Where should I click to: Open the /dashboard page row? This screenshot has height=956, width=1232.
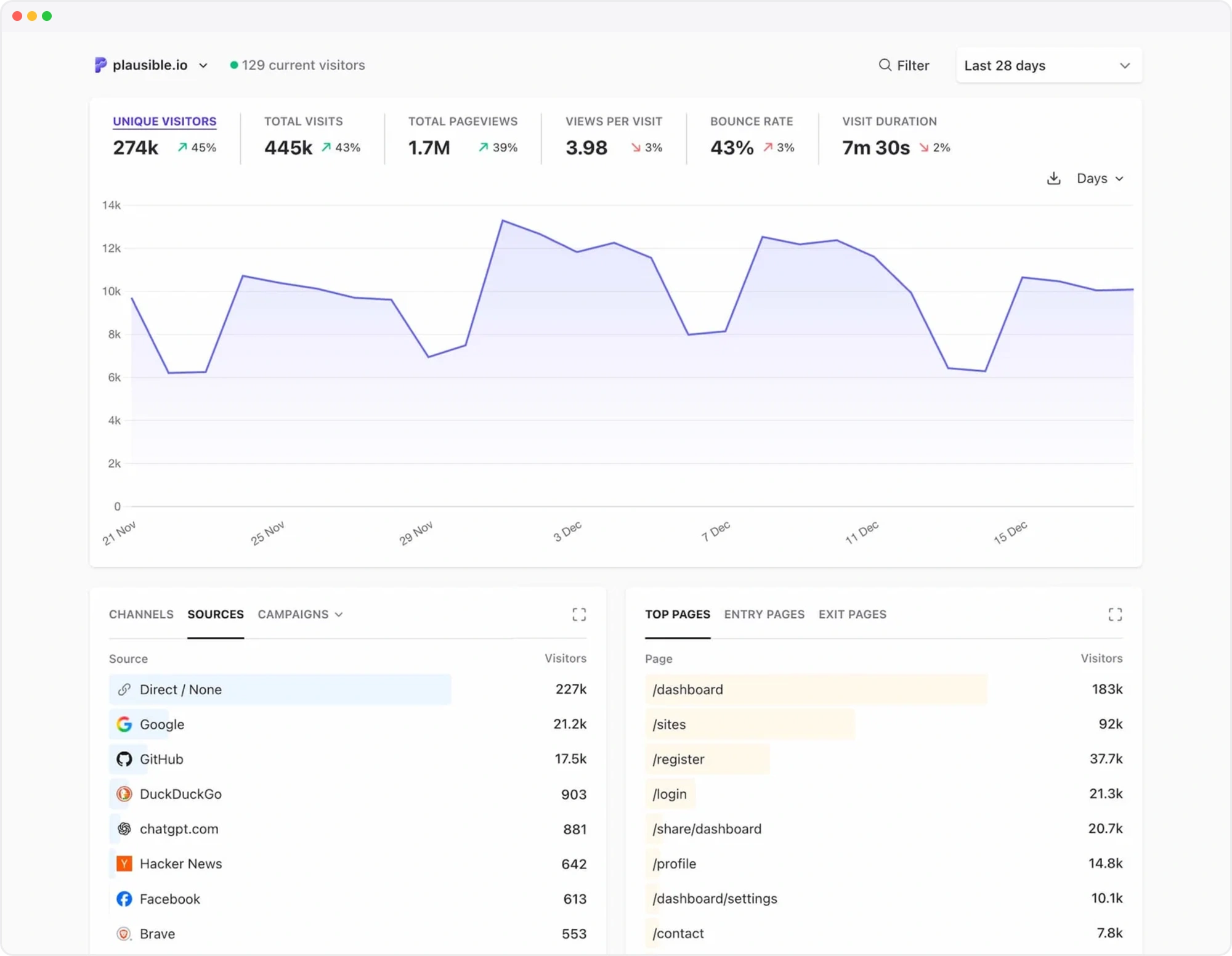883,689
